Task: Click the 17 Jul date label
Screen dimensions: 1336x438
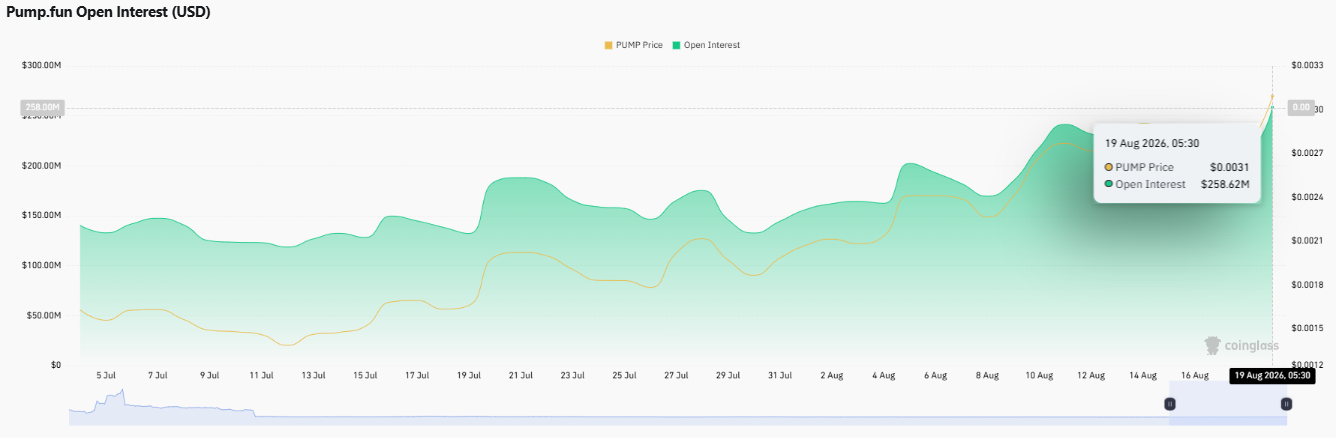Action: [417, 376]
